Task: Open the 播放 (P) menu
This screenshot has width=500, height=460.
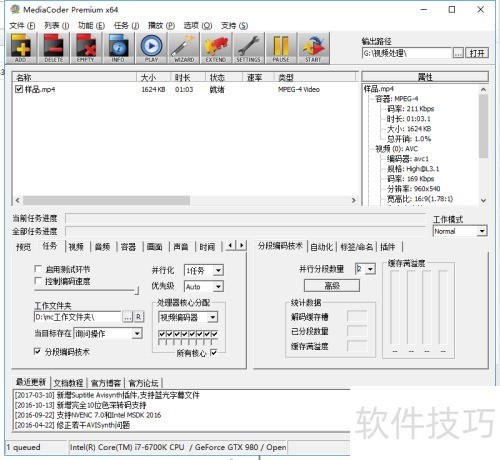Action: point(161,25)
